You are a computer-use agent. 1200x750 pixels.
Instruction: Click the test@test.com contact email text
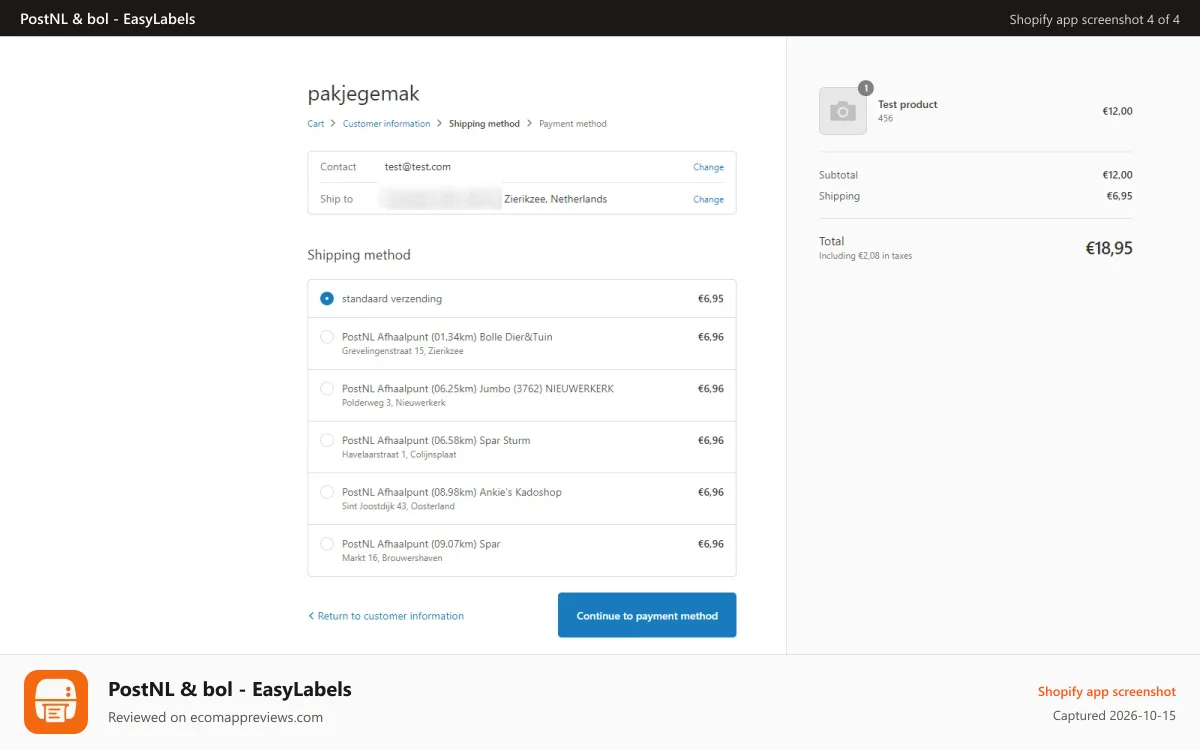coord(418,167)
